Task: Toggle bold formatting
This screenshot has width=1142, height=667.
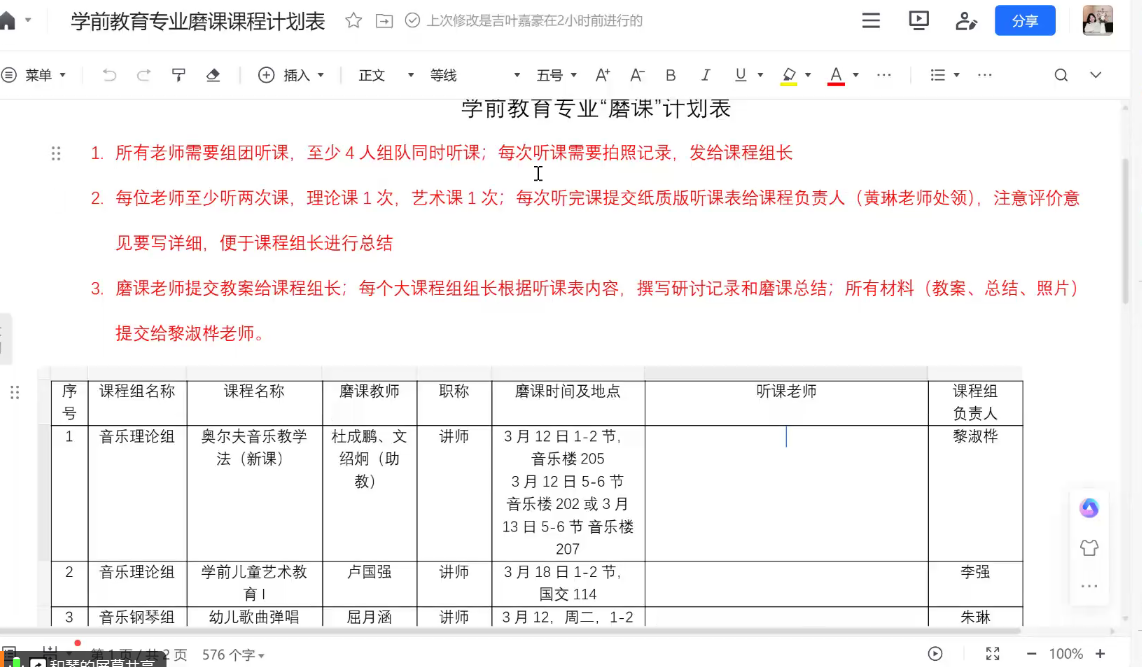Action: (671, 75)
